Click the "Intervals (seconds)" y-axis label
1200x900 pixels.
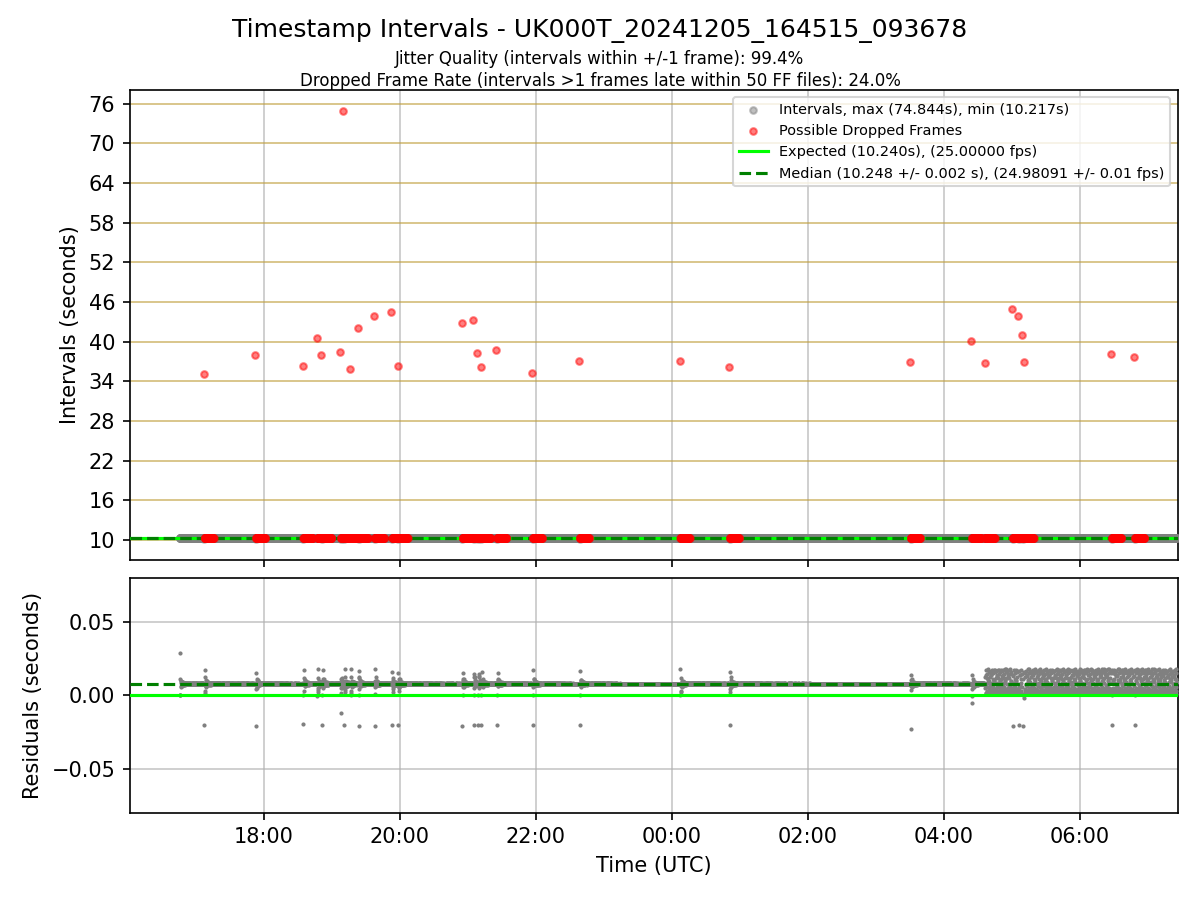pos(68,325)
